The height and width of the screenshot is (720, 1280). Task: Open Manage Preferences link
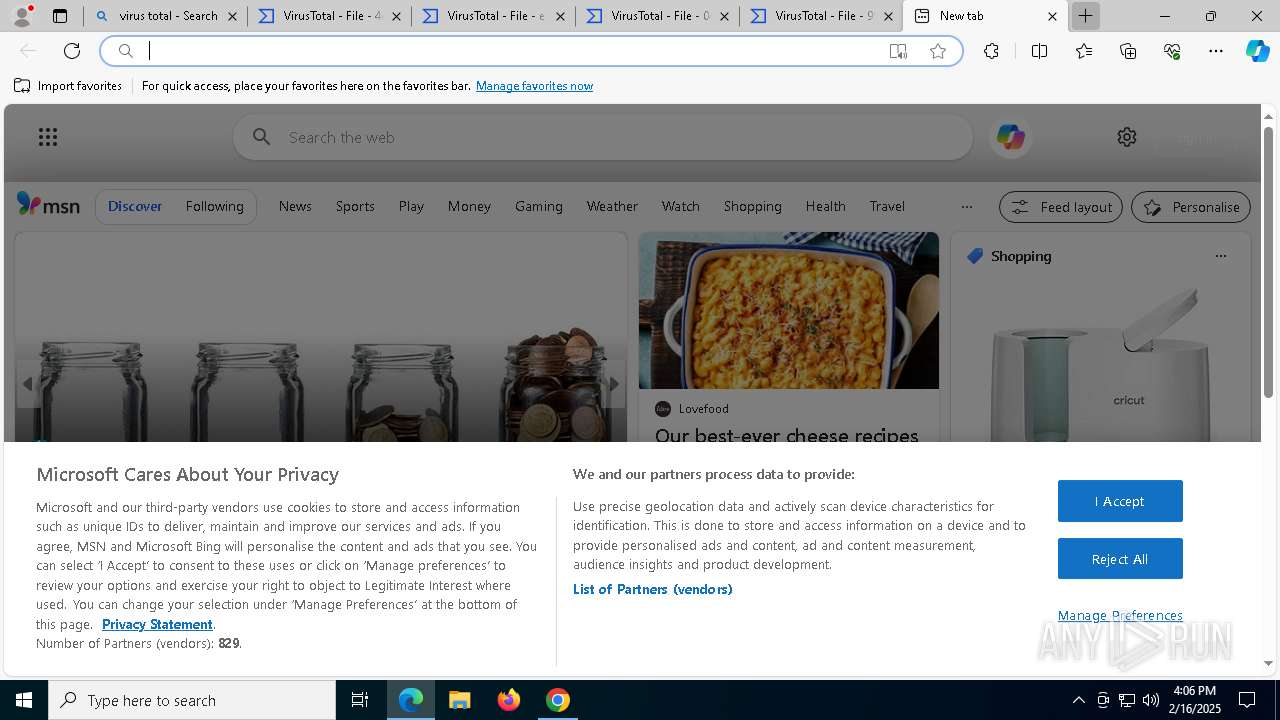tap(1120, 615)
